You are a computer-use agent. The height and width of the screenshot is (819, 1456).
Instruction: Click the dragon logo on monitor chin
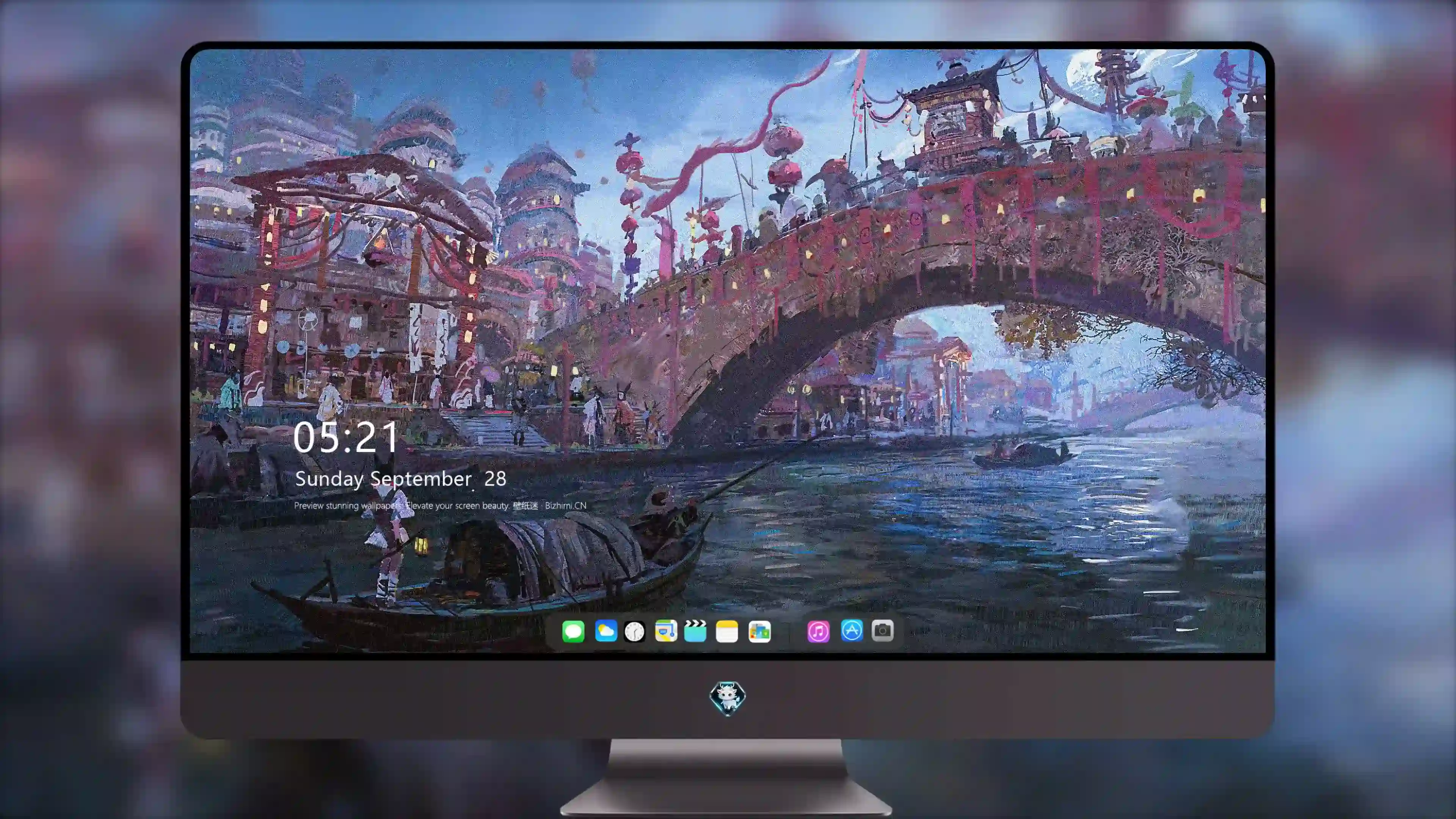pyautogui.click(x=728, y=698)
